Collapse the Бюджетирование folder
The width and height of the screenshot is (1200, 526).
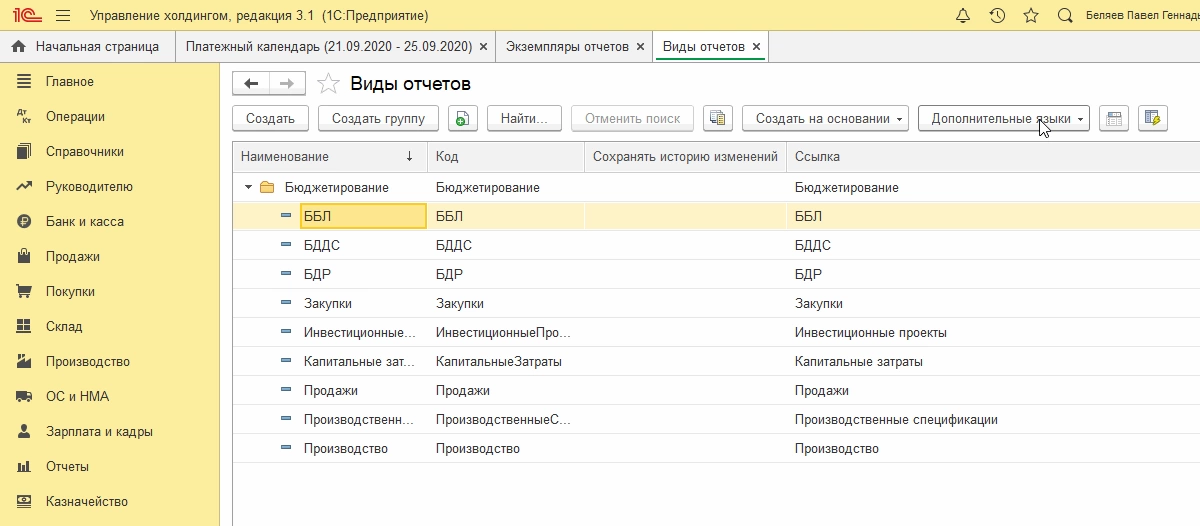pyautogui.click(x=248, y=187)
